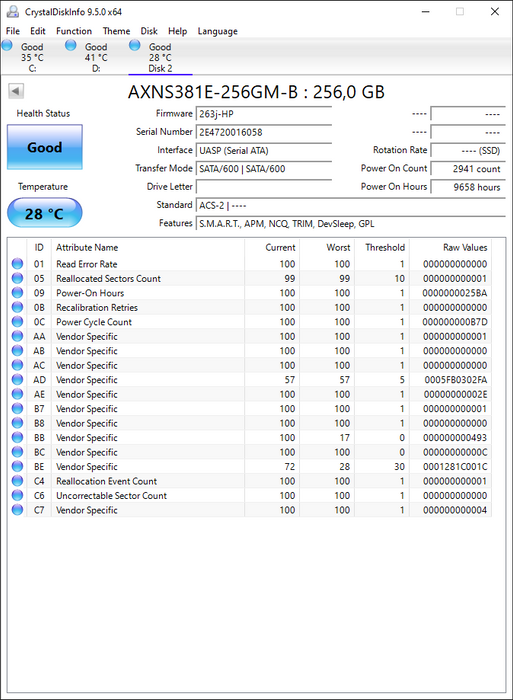Screen dimensions: 513x700
Task: Click the status orb of attribute AE
Action: [x=17, y=394]
